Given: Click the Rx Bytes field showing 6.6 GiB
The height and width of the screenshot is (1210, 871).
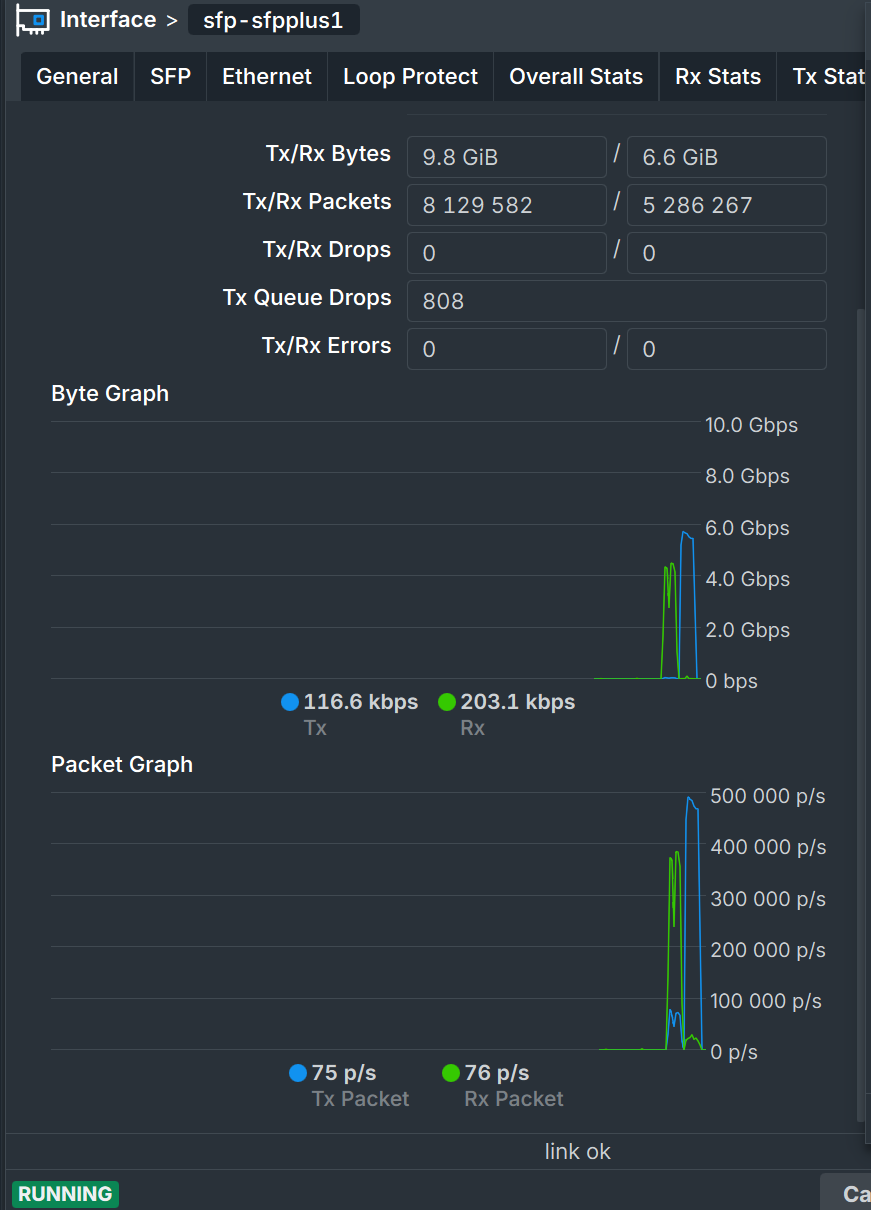Looking at the screenshot, I should coord(727,157).
